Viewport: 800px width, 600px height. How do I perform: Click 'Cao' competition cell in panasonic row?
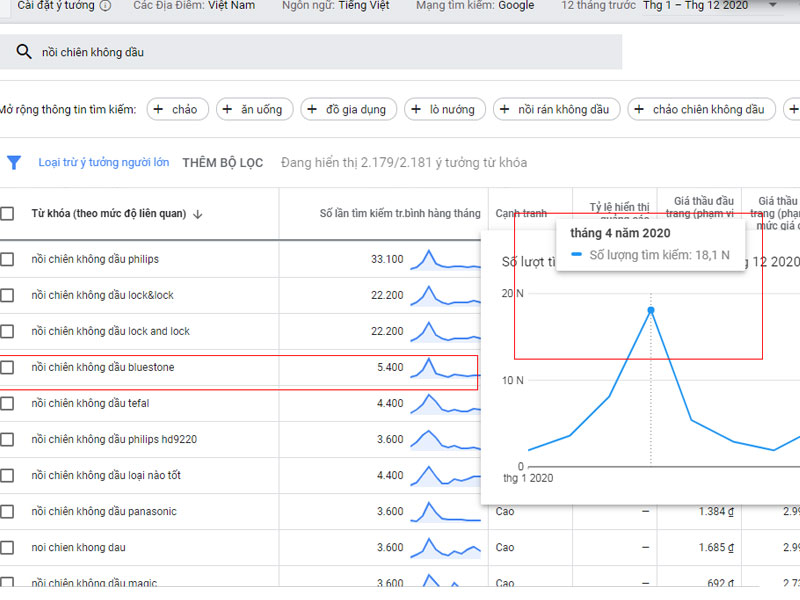505,511
